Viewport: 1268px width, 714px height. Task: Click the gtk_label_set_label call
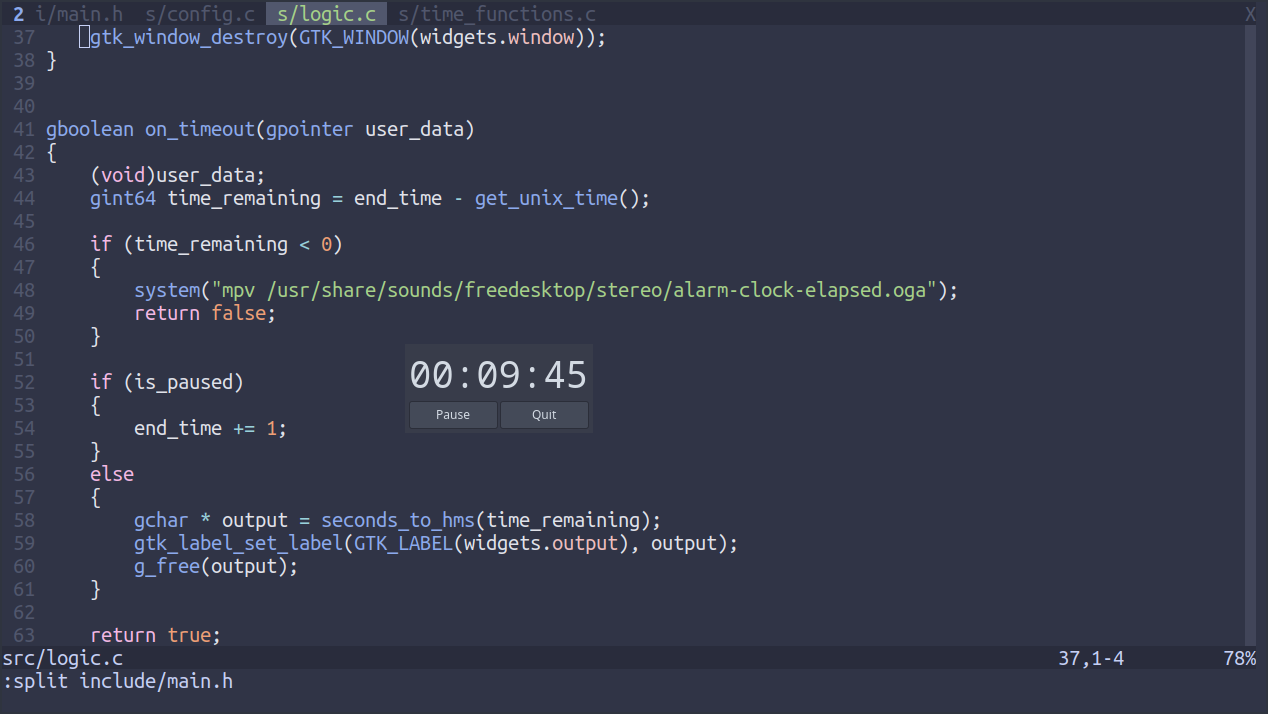click(x=238, y=543)
